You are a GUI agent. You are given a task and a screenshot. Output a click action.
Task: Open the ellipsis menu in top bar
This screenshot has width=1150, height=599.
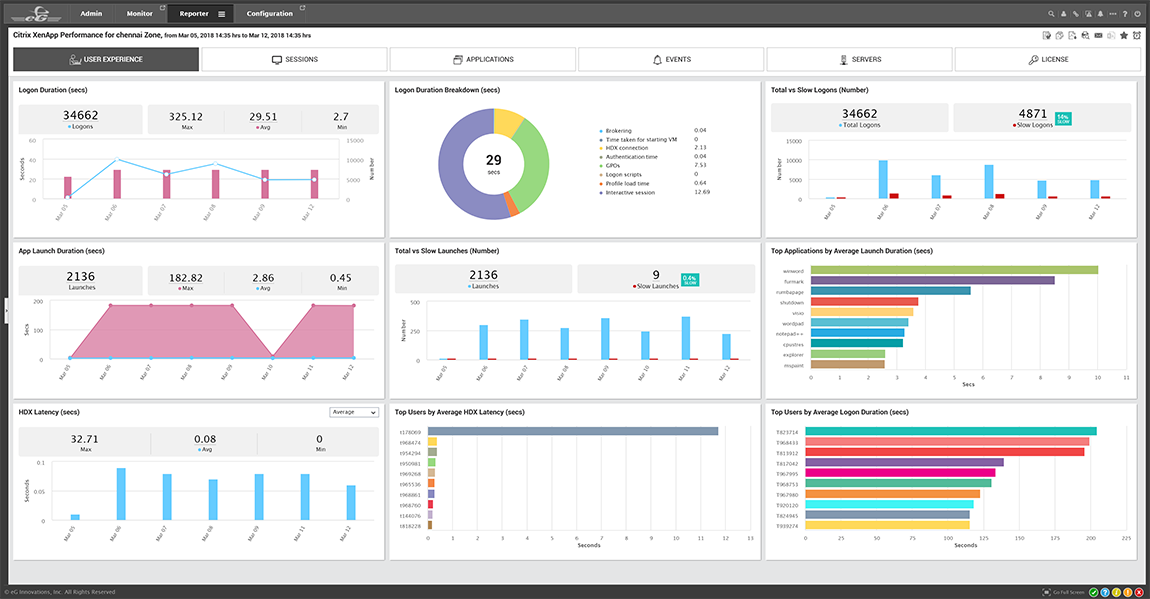pyautogui.click(x=1112, y=14)
